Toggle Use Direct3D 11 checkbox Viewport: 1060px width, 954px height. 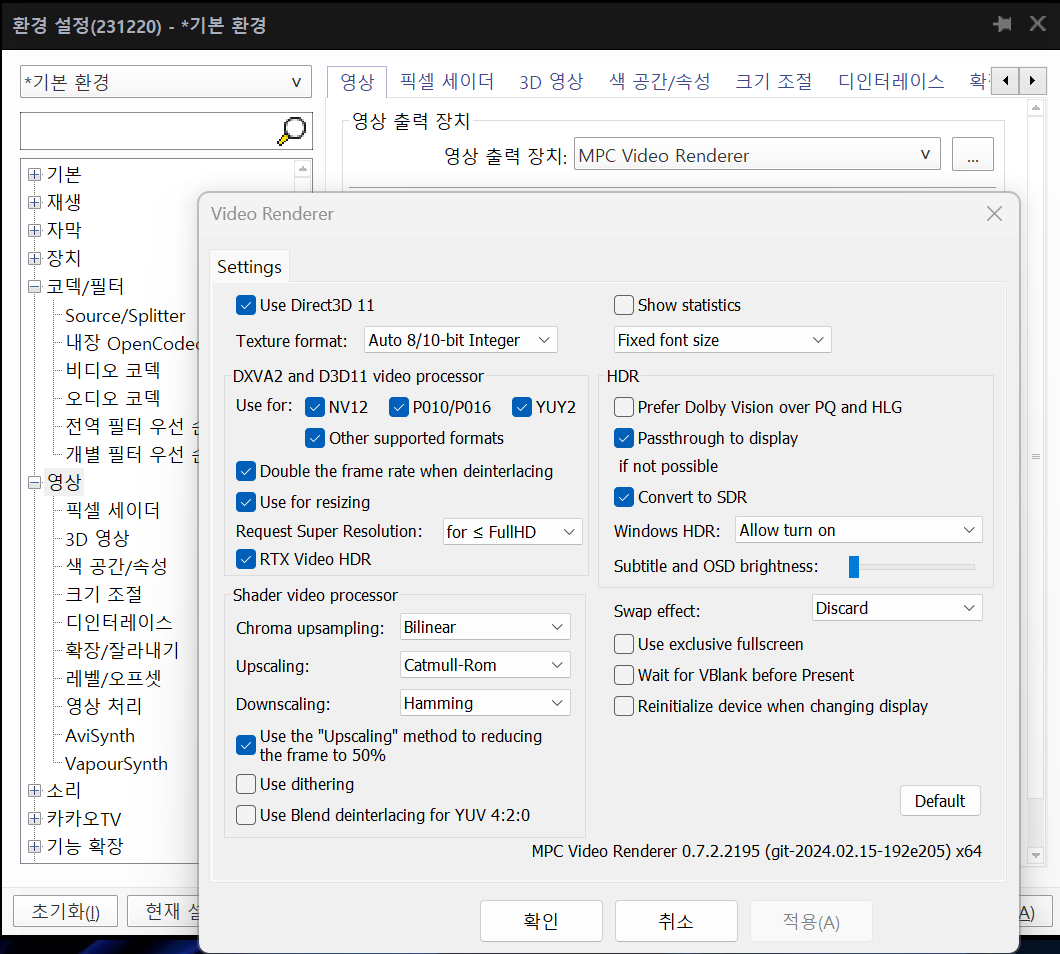click(246, 305)
